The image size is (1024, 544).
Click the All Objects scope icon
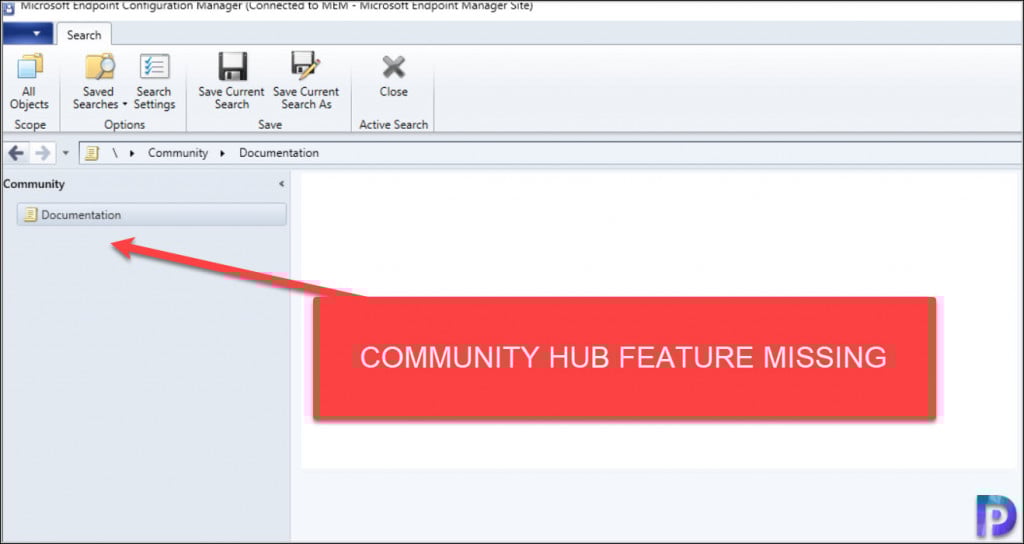coord(29,67)
